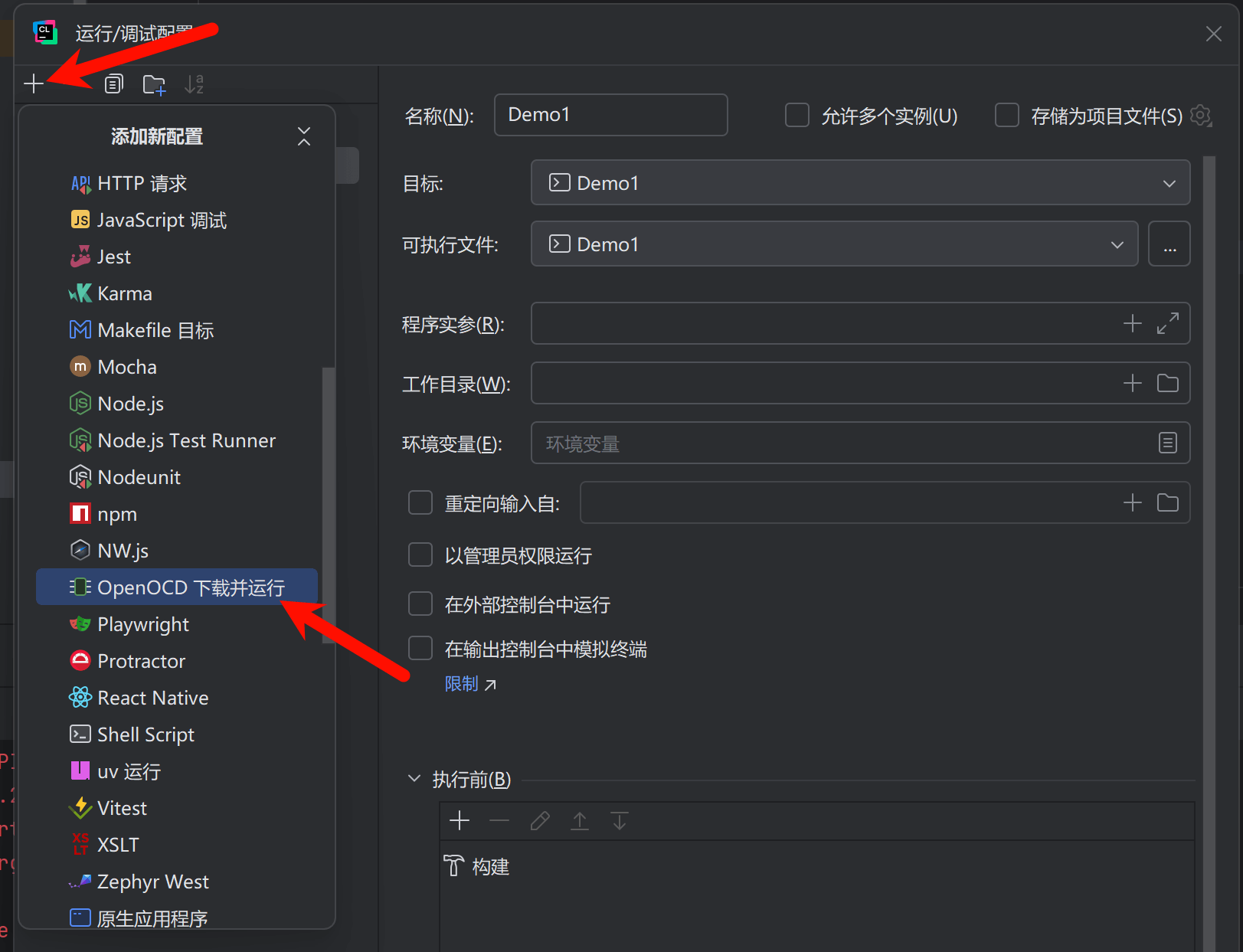The image size is (1243, 952).
Task: Click the add new configuration plus icon
Action: point(34,84)
